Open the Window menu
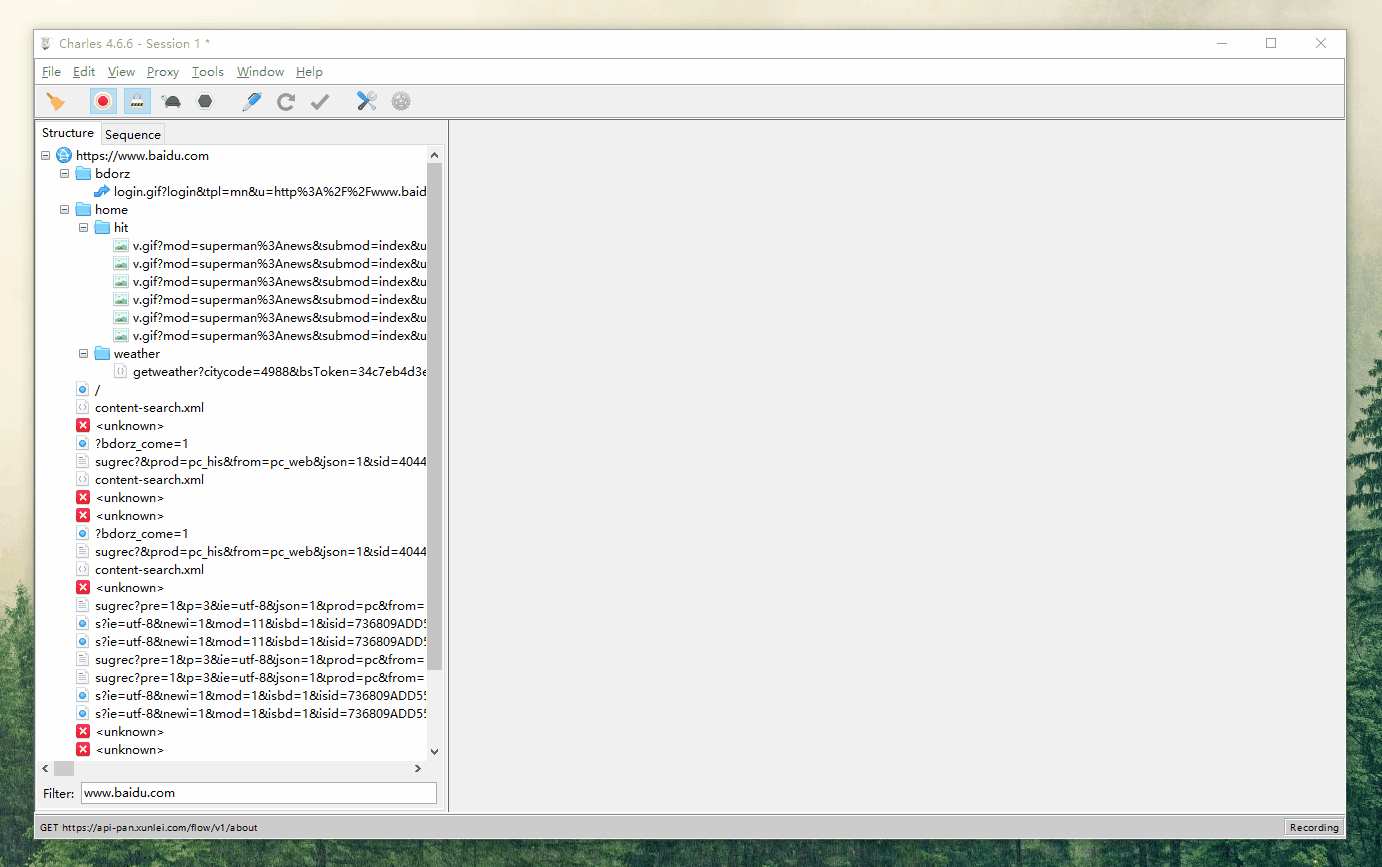Screen dimensions: 1382x867 260,72
